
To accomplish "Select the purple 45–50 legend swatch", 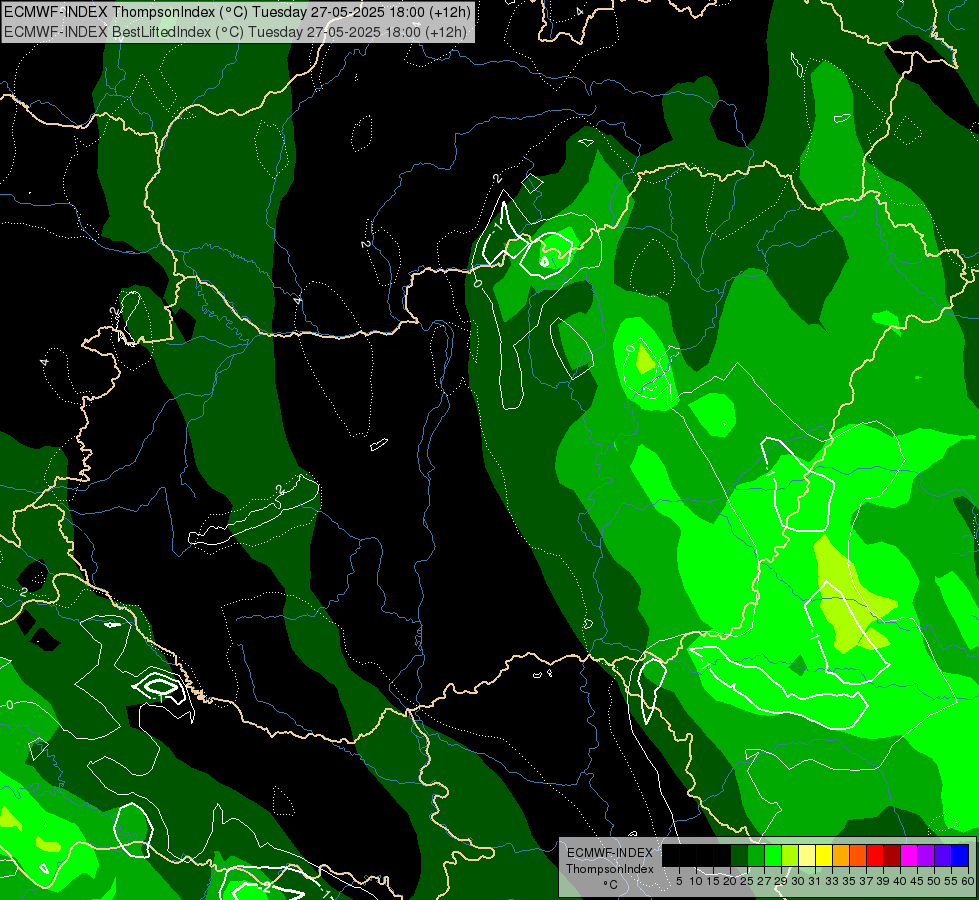I will click(926, 856).
